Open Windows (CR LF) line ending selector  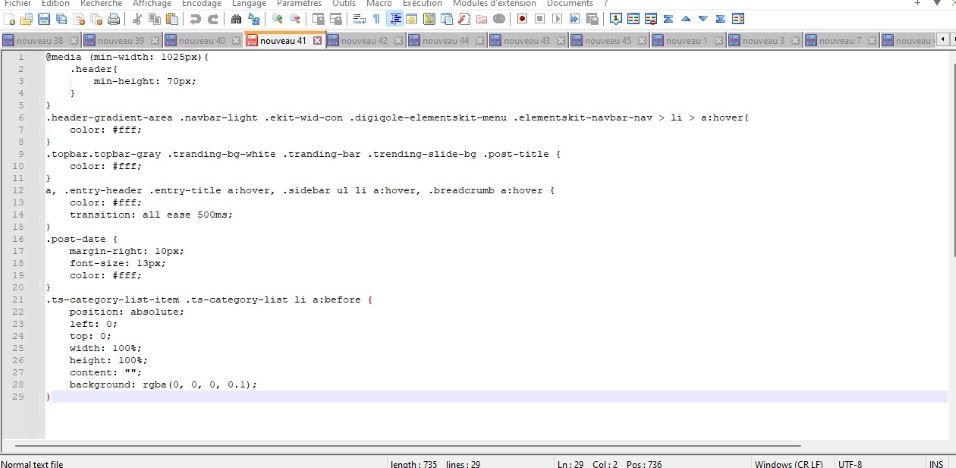point(789,464)
